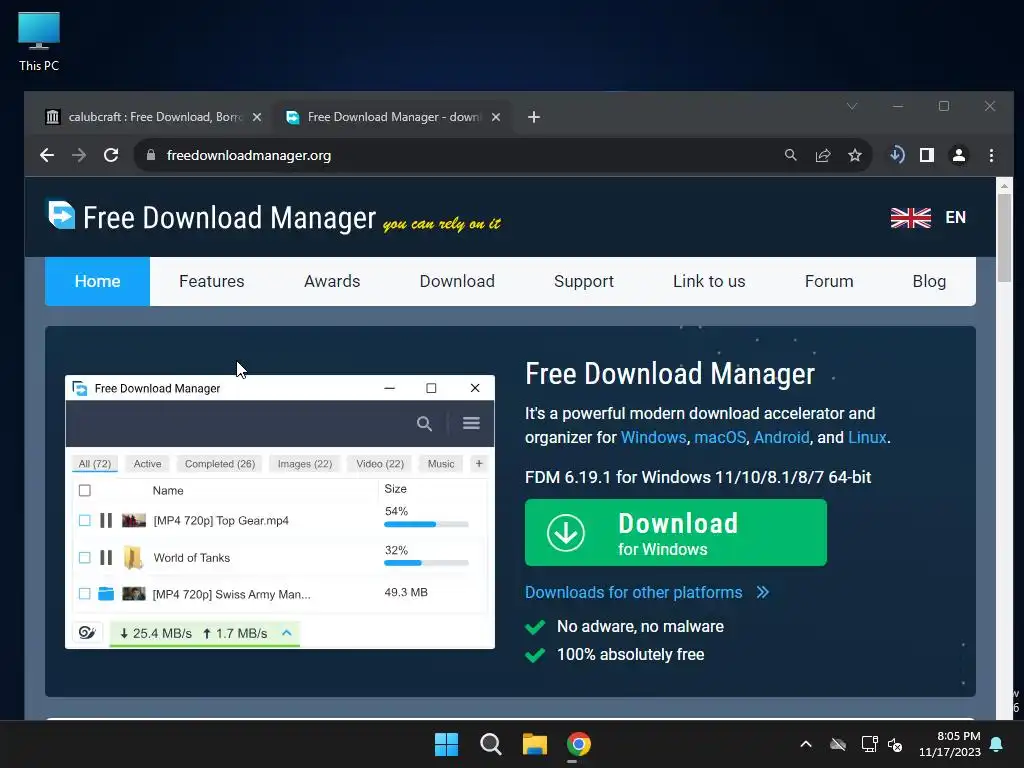Image resolution: width=1024 pixels, height=768 pixels.
Task: Expand hidden system tray icons chevron
Action: 806,744
